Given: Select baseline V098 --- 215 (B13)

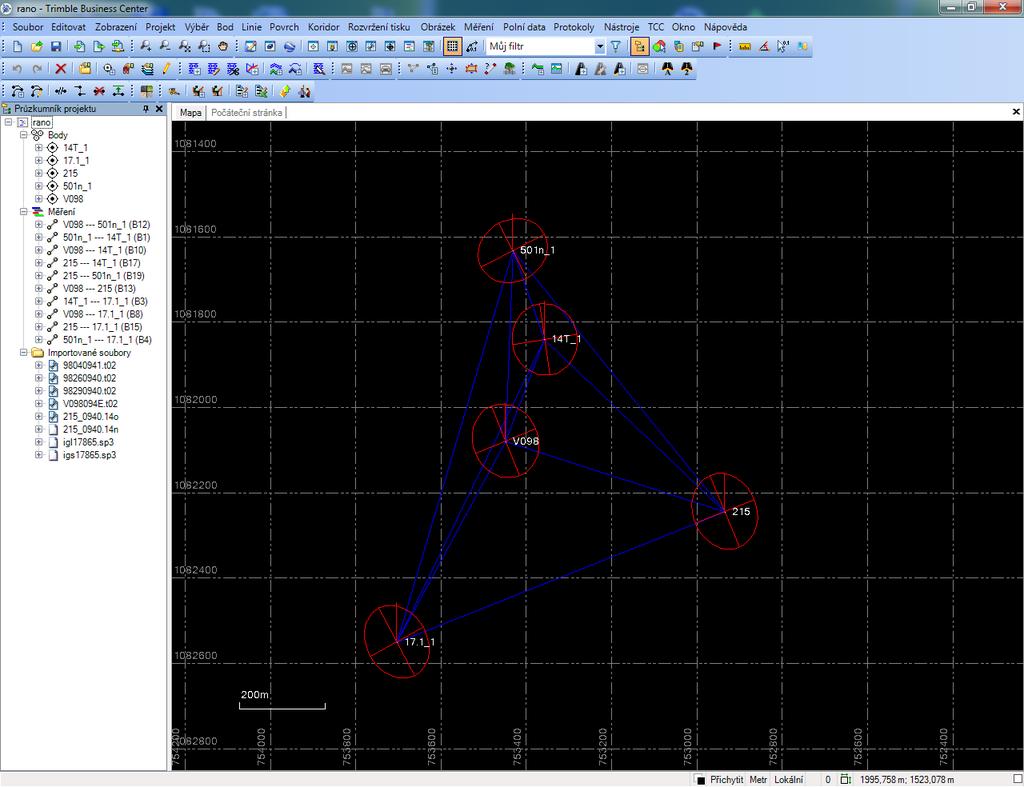Looking at the screenshot, I should tap(99, 289).
